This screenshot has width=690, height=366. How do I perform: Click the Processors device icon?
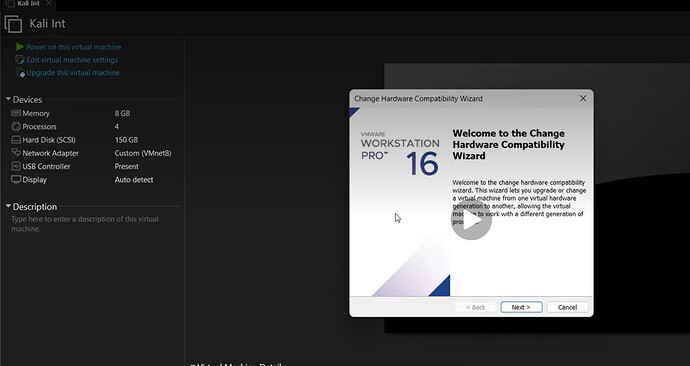click(x=16, y=126)
